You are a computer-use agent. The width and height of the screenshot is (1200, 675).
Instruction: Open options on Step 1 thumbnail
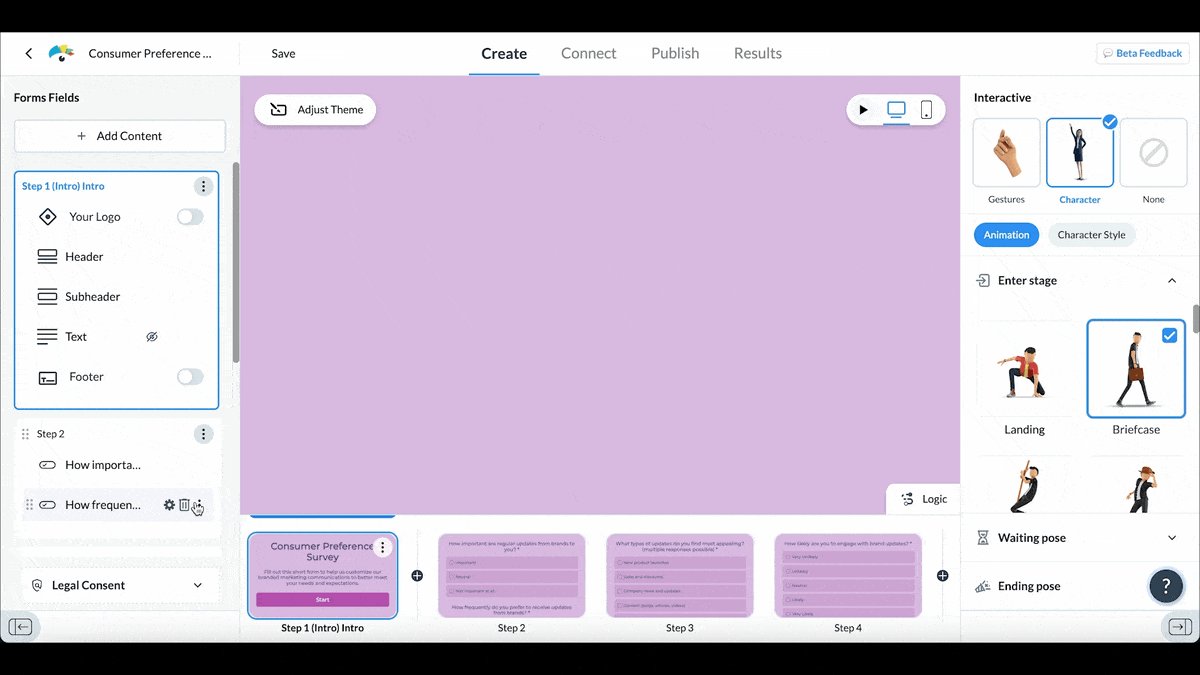tap(382, 548)
